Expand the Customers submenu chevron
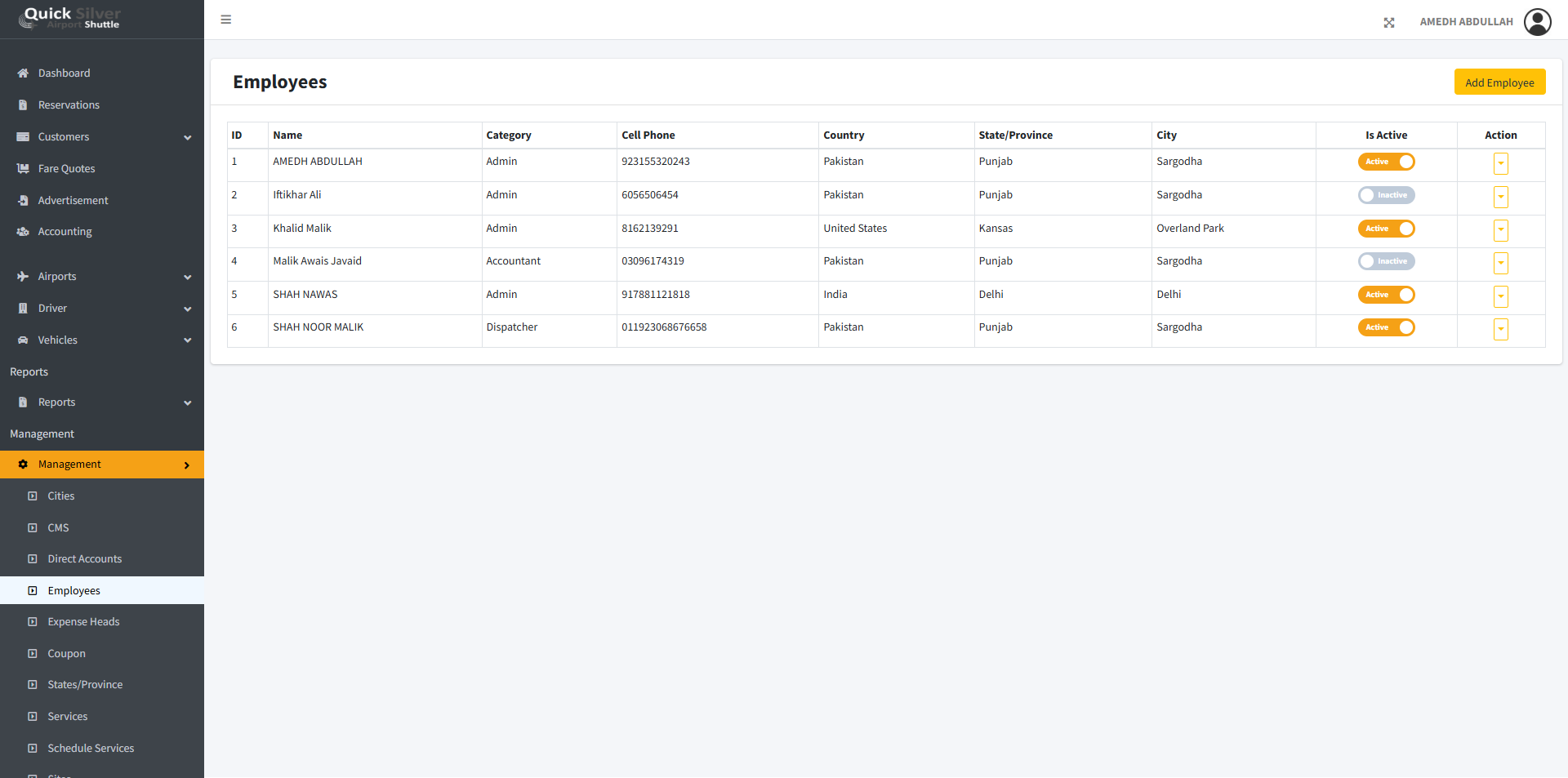 (x=188, y=138)
